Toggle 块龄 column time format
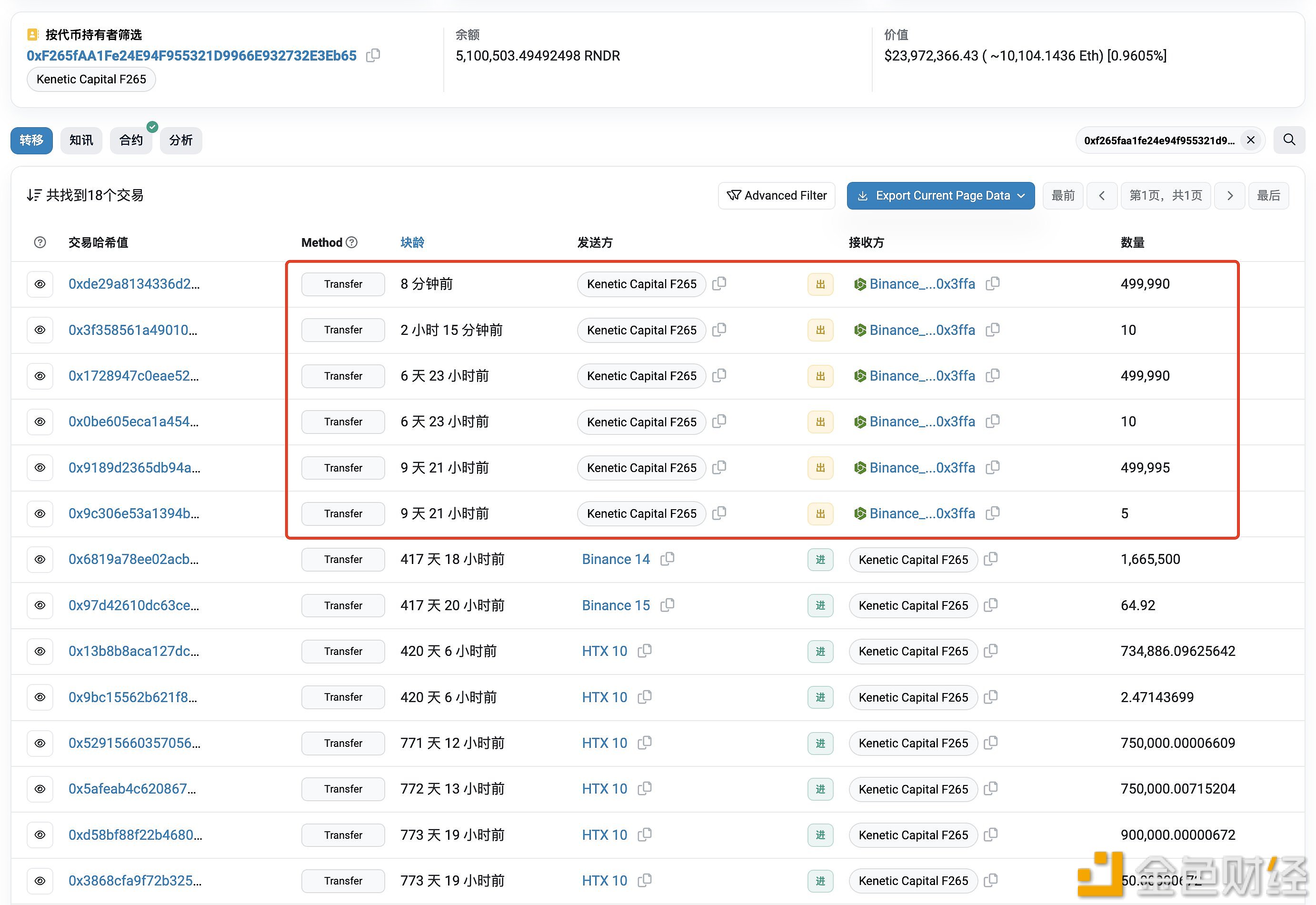Screen dimensions: 1316x905 (x=412, y=242)
